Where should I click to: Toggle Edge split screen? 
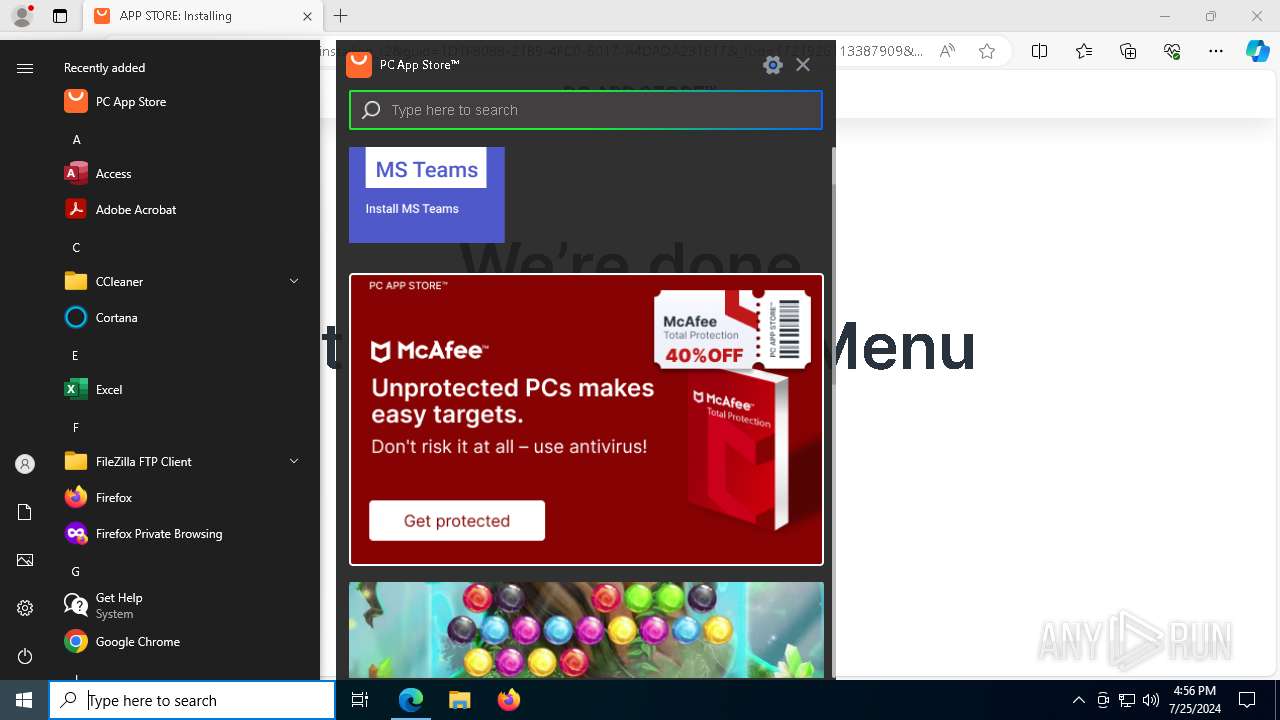coord(1039,51)
